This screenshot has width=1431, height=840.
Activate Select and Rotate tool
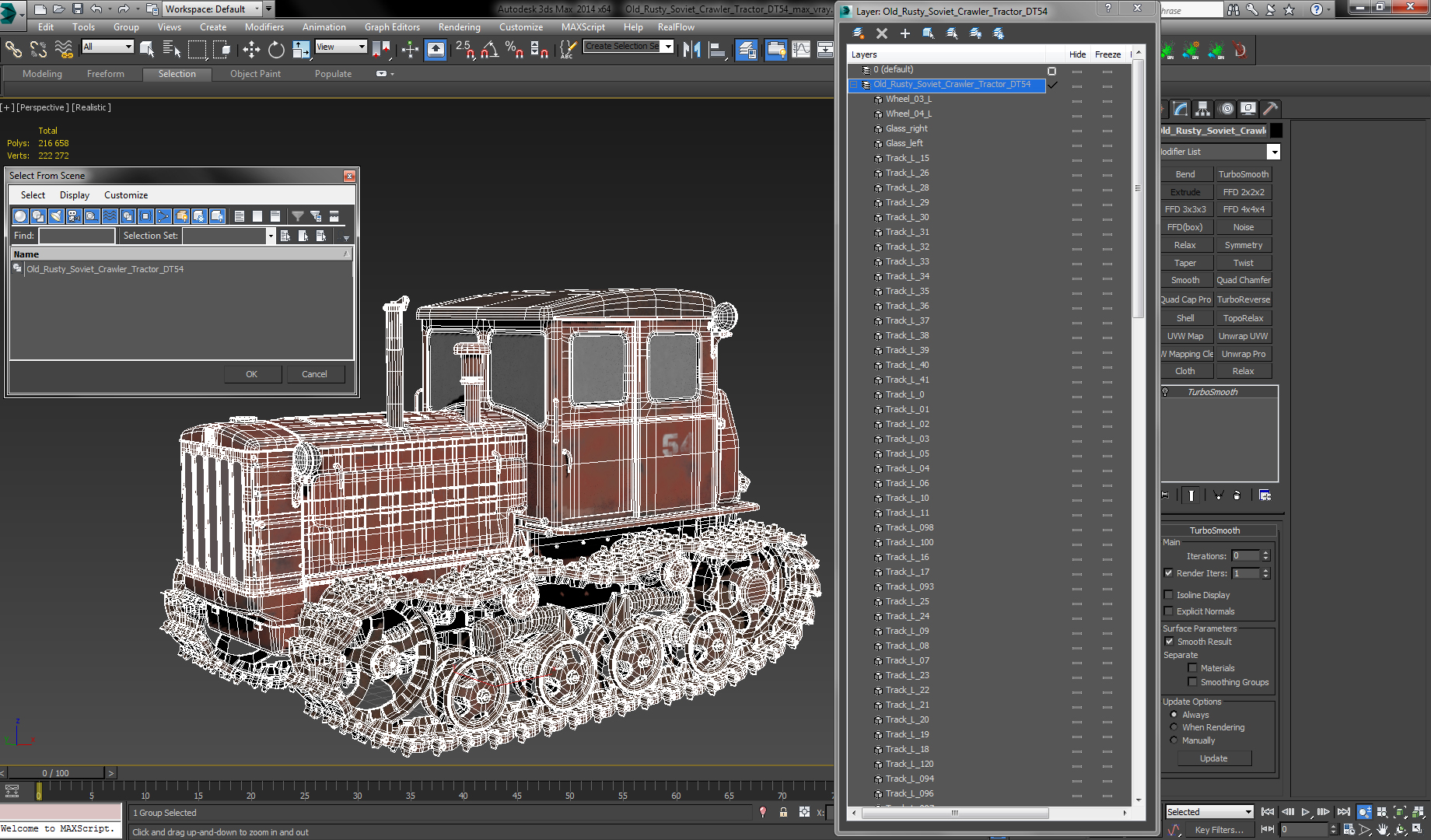(276, 50)
